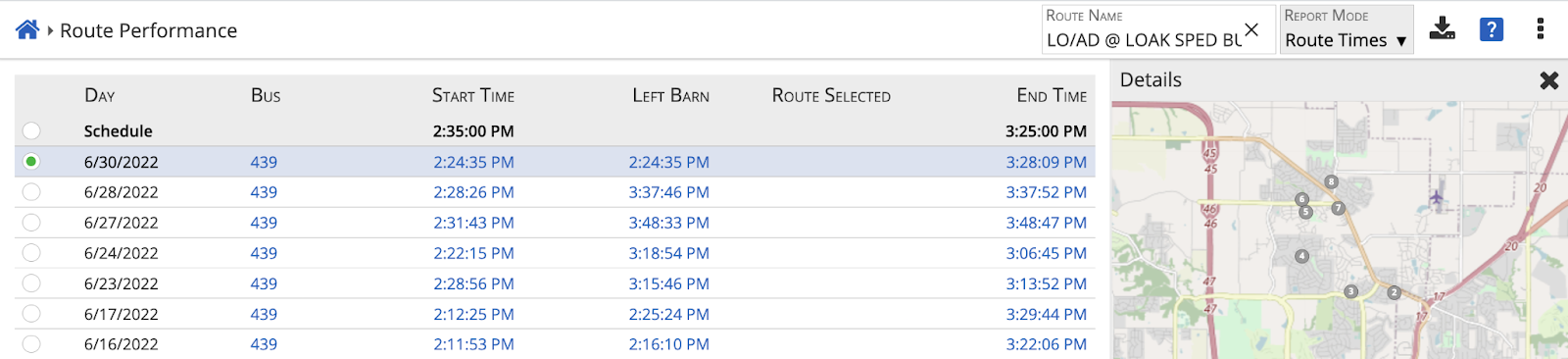
Task: Open the vertical three-dot menu
Action: tap(1541, 28)
